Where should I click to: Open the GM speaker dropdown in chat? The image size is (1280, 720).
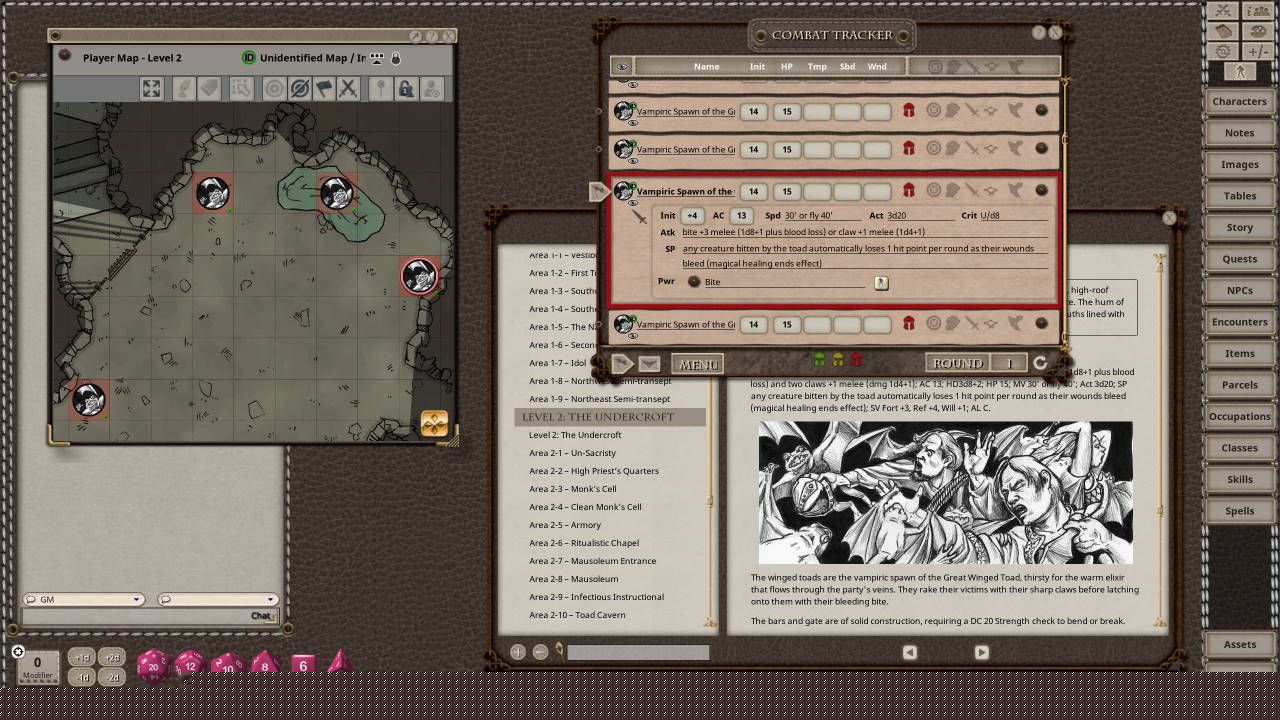pyautogui.click(x=83, y=600)
